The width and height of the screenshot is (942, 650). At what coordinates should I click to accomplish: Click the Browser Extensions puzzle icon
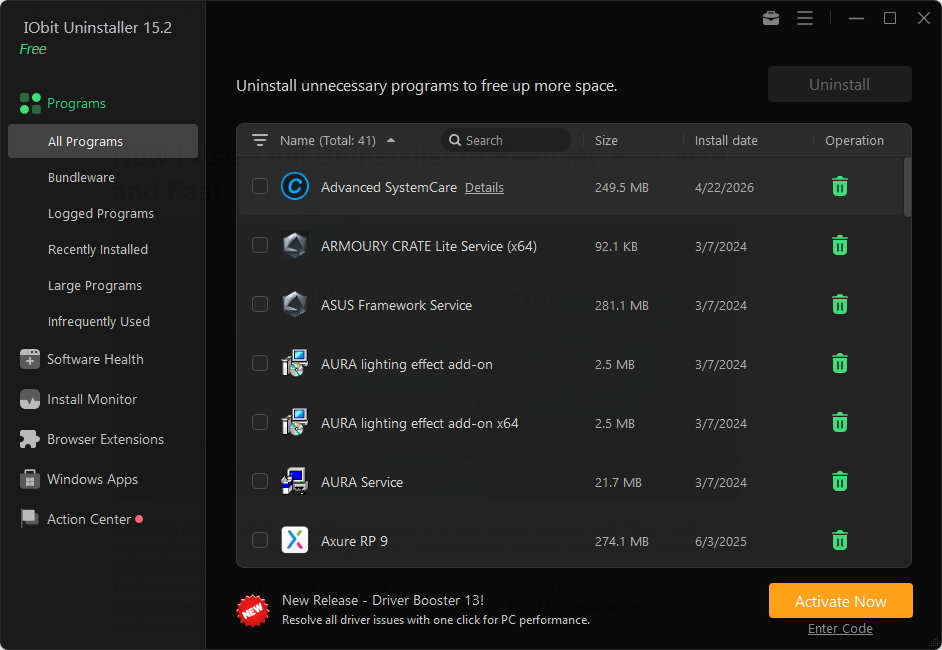click(29, 439)
